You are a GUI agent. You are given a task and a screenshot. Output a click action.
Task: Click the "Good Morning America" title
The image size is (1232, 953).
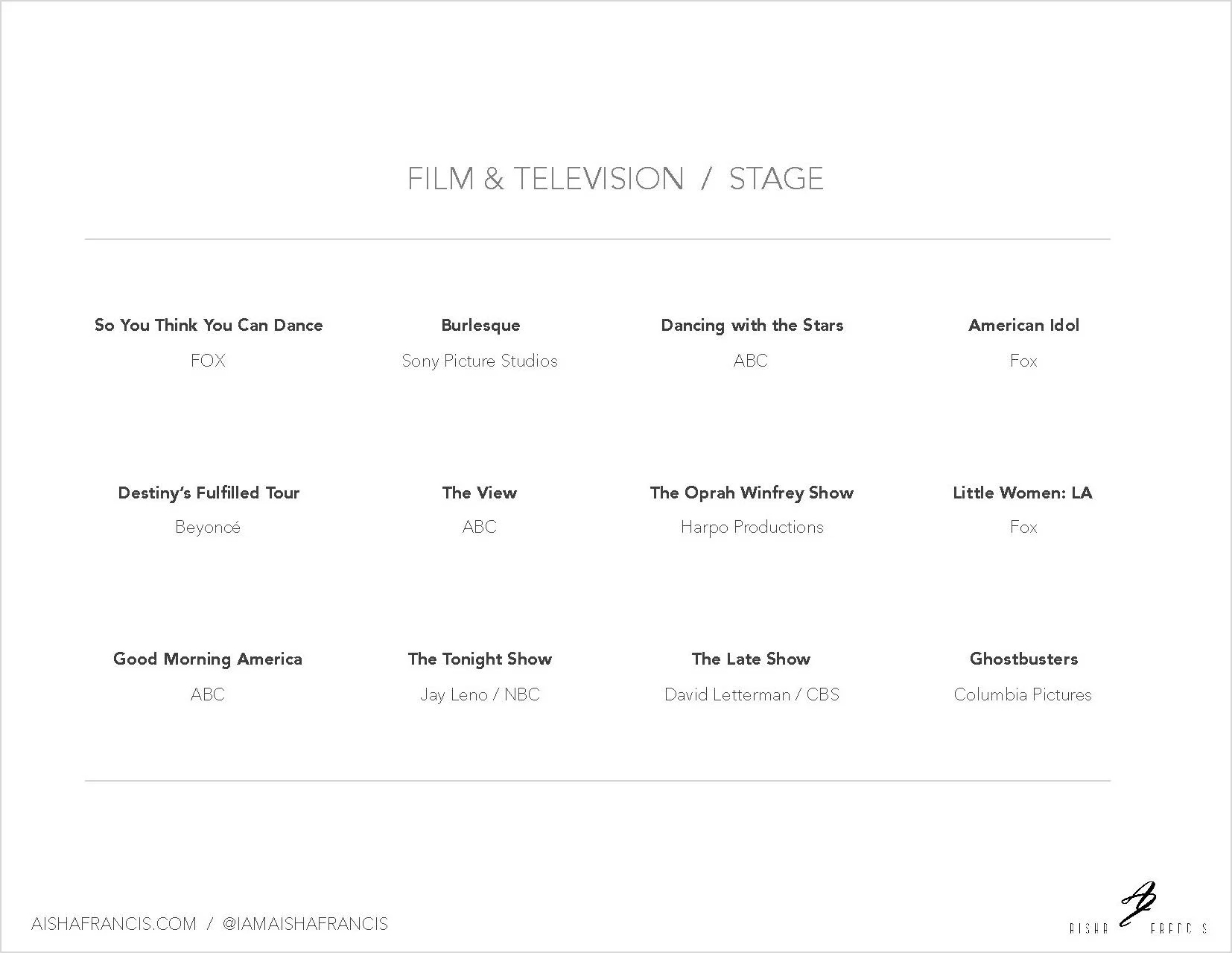pos(208,659)
